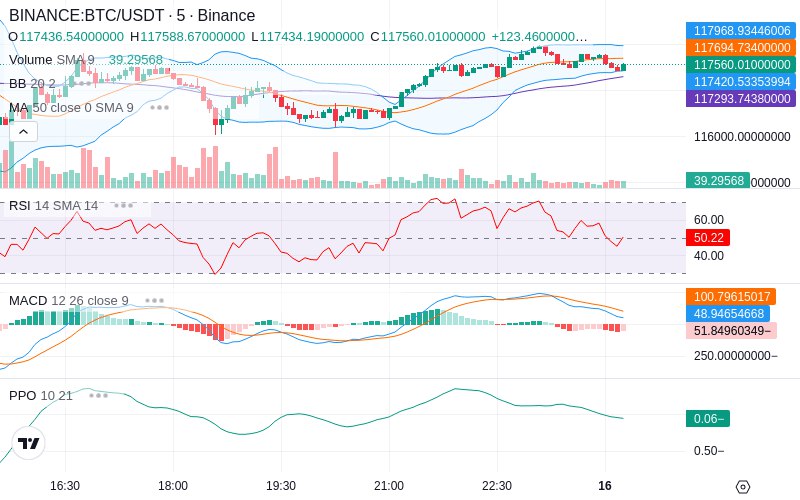Click the green current price label 117560.01000000

tap(741, 64)
